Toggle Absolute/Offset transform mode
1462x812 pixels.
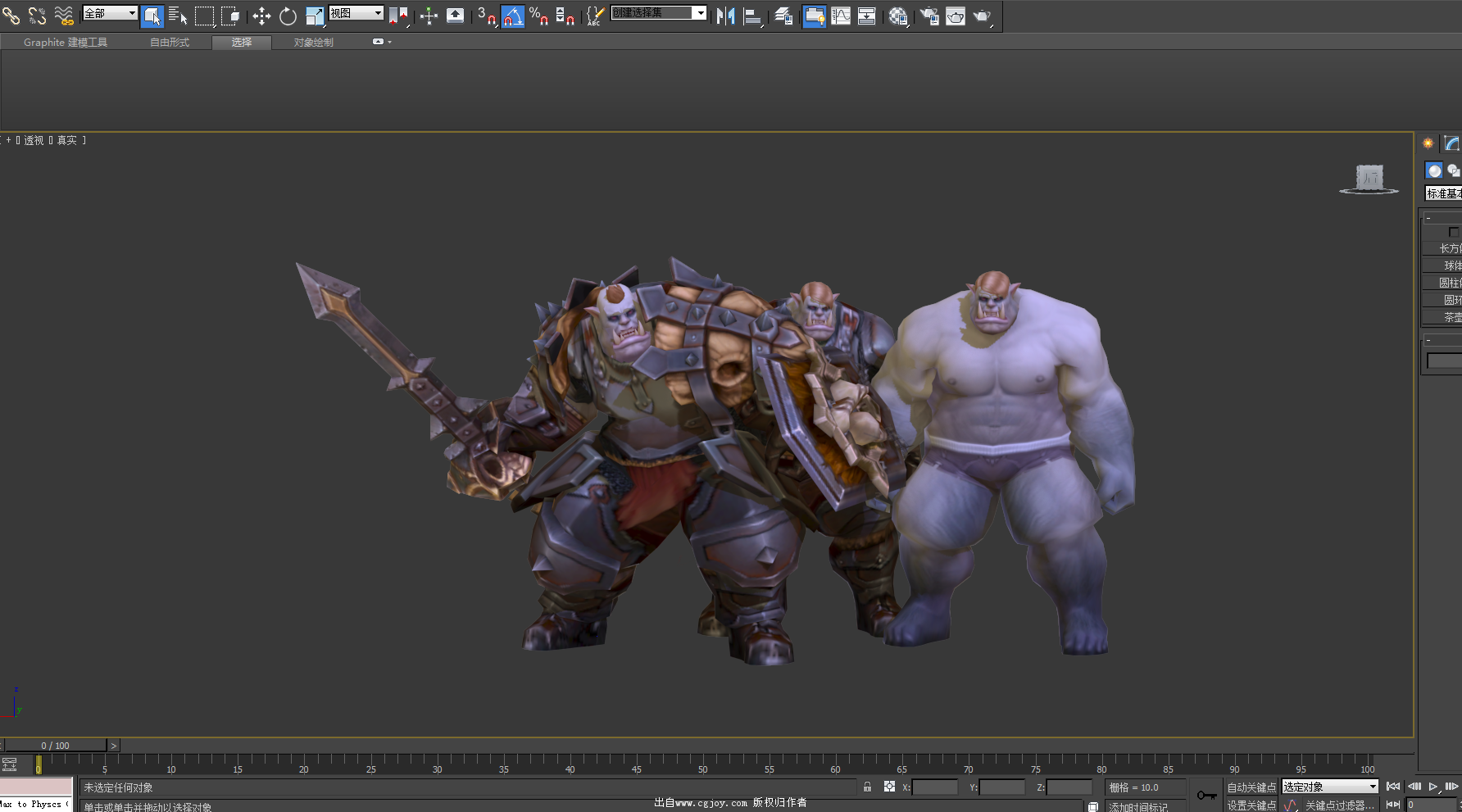(889, 787)
